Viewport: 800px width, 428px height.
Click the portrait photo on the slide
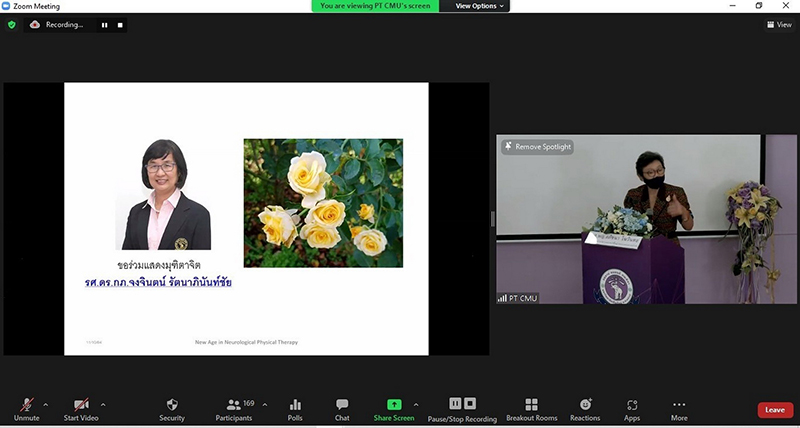click(x=164, y=194)
